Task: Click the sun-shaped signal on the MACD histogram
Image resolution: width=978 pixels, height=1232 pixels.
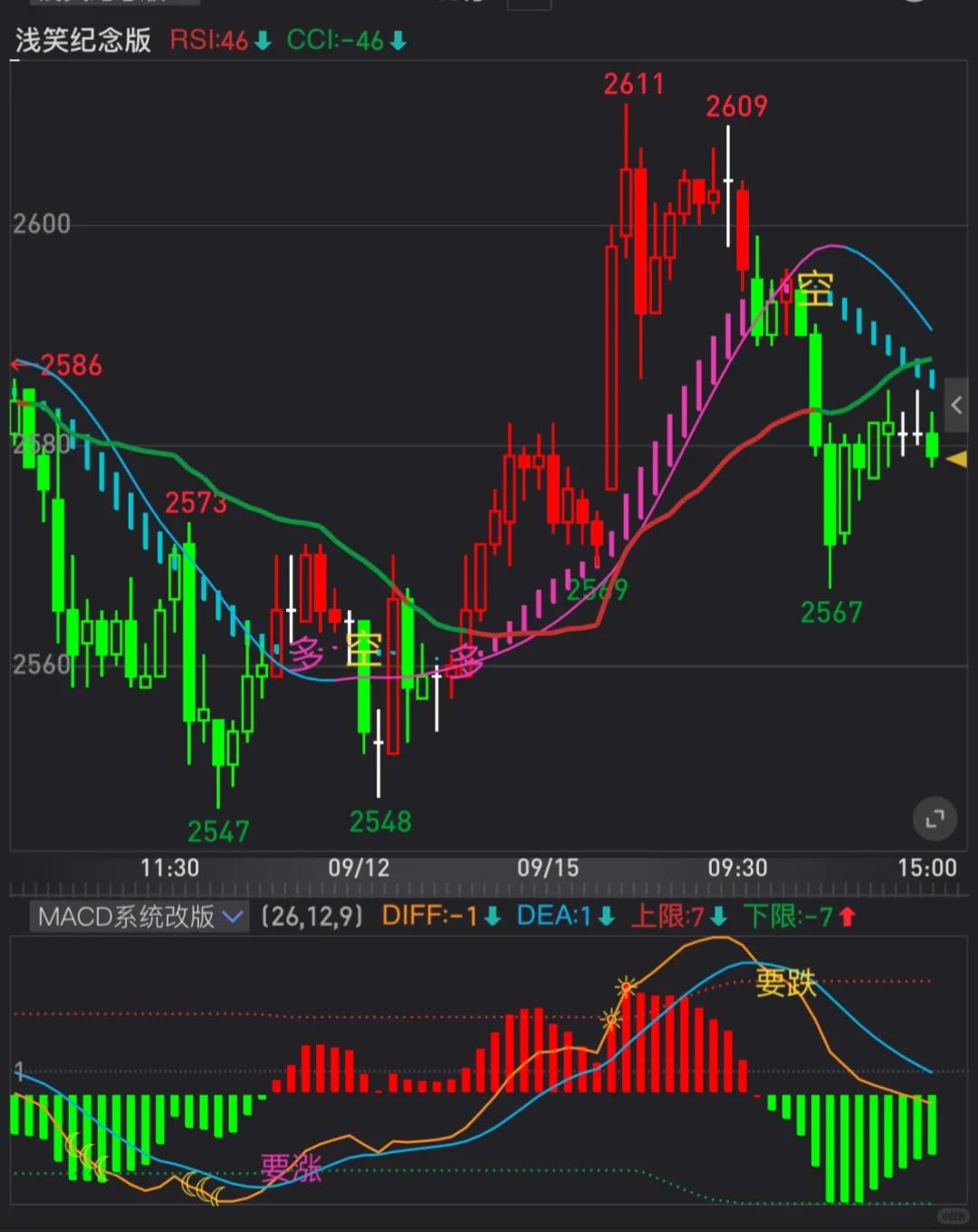Action: pos(625,987)
